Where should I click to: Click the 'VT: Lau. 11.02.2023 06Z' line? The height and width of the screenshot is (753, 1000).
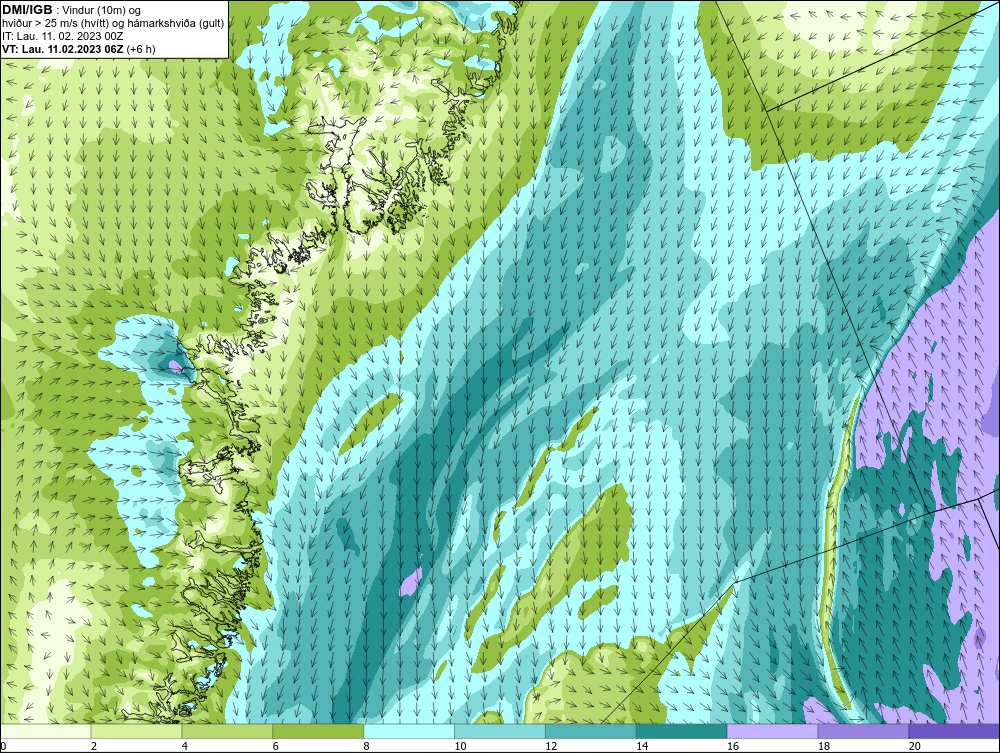[62, 49]
